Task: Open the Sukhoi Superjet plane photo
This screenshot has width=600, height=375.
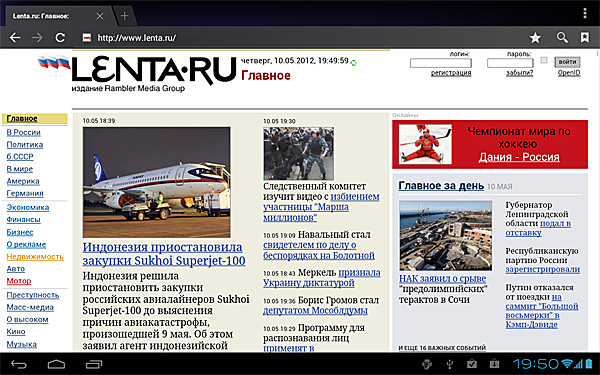Action: [157, 182]
